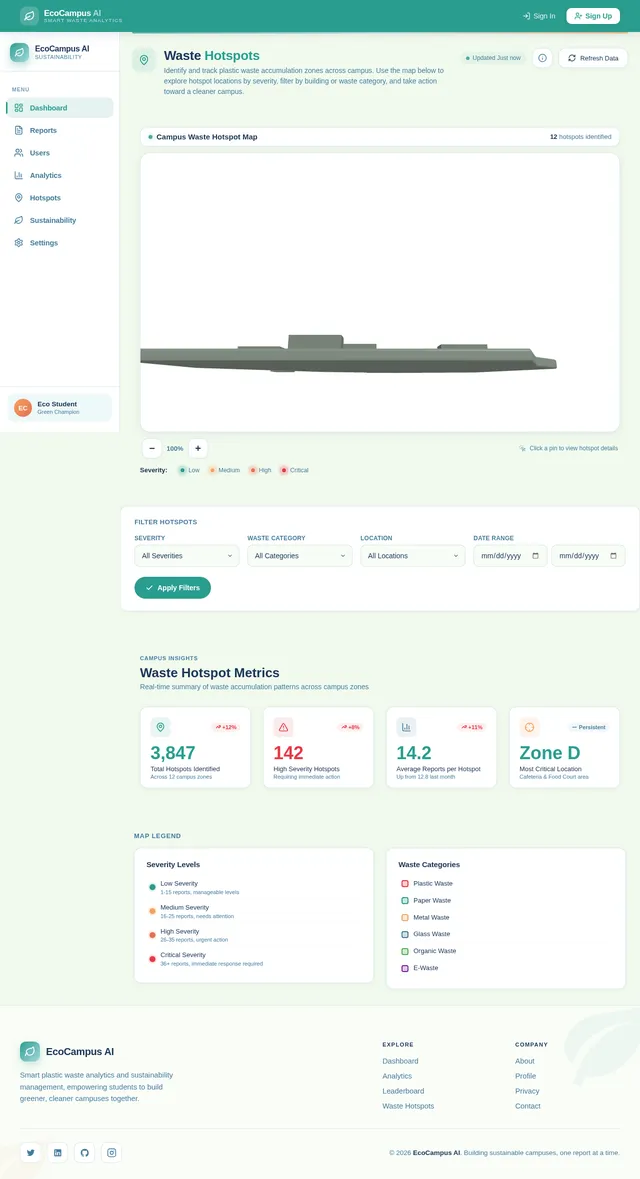Open Reports in the sidebar menu
The width and height of the screenshot is (640, 1179).
[x=59, y=130]
